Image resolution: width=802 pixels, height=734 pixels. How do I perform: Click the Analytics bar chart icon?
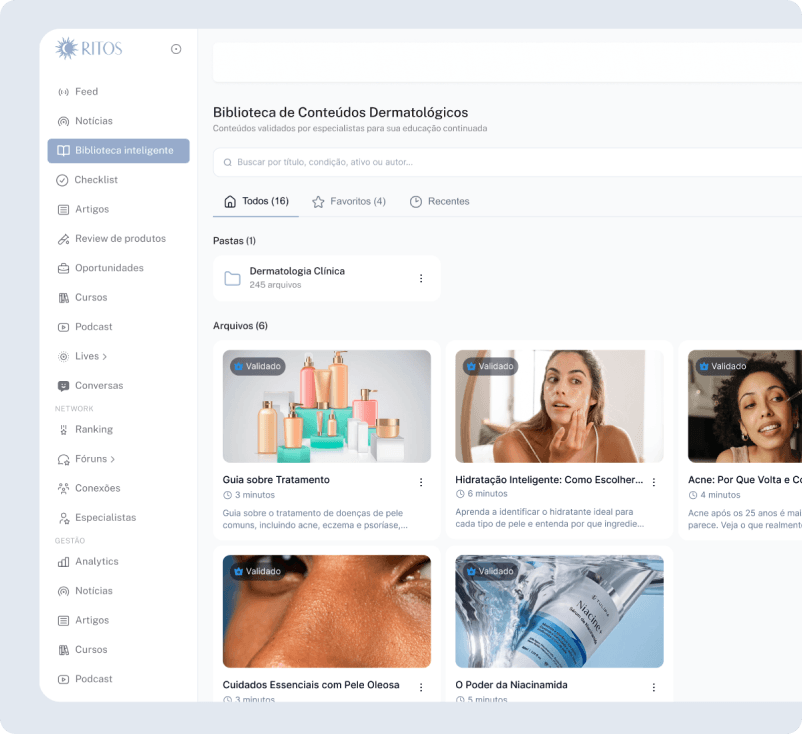pos(63,562)
